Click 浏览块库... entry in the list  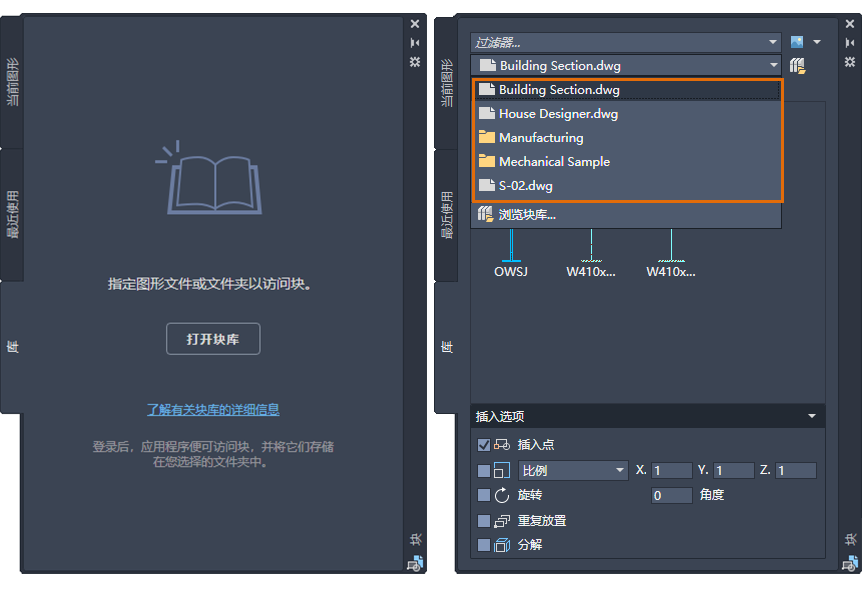pyautogui.click(x=626, y=214)
